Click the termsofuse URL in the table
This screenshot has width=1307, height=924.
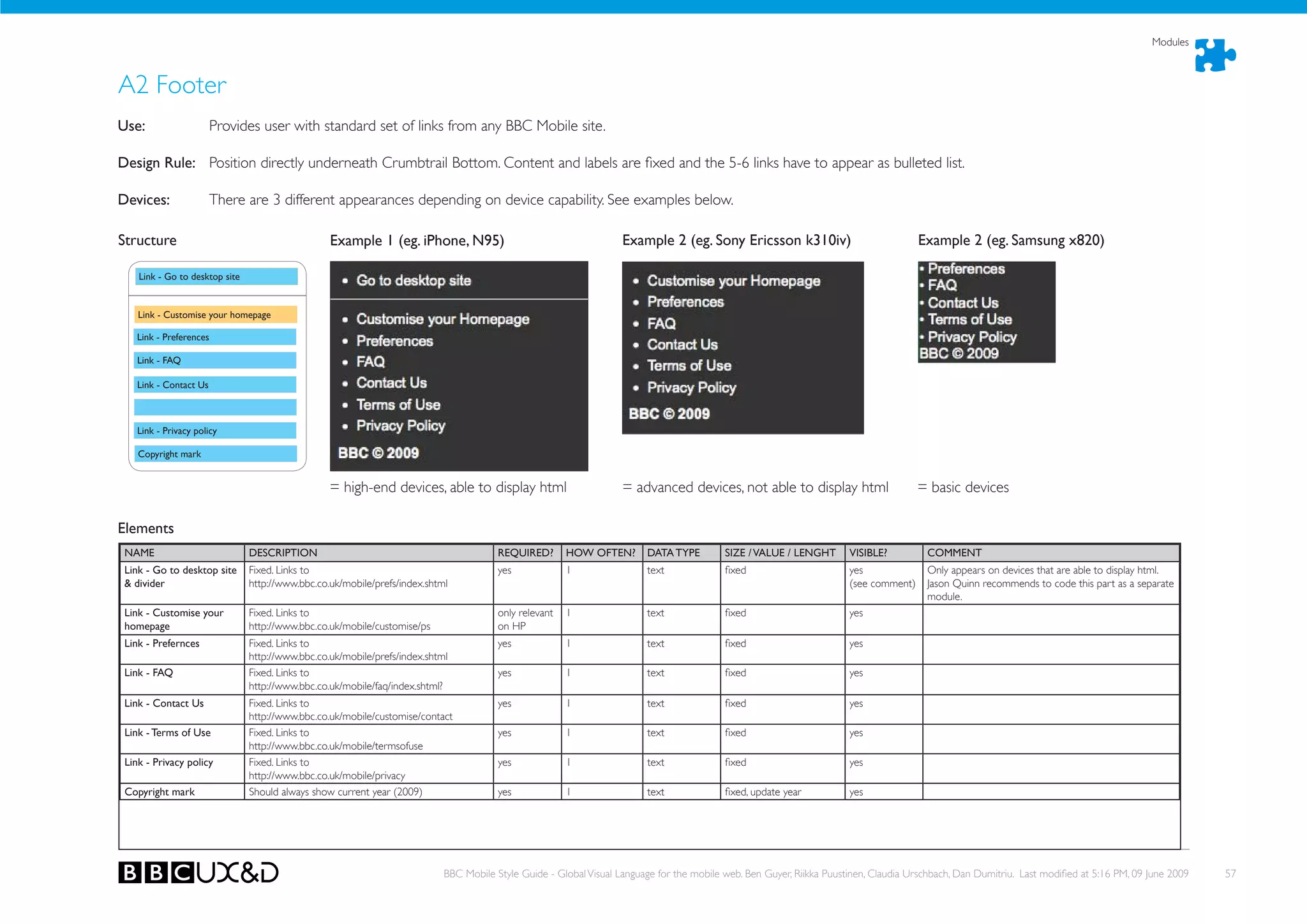[x=336, y=746]
